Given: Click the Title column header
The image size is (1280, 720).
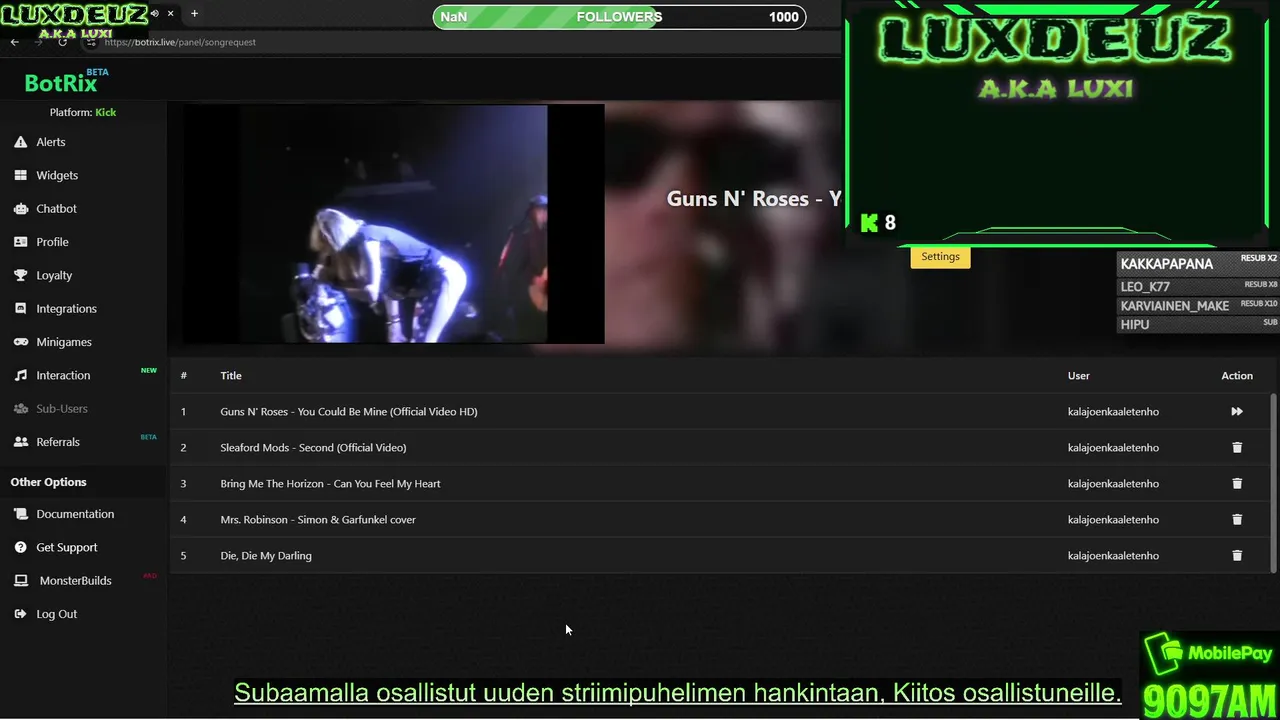Looking at the screenshot, I should point(231,375).
